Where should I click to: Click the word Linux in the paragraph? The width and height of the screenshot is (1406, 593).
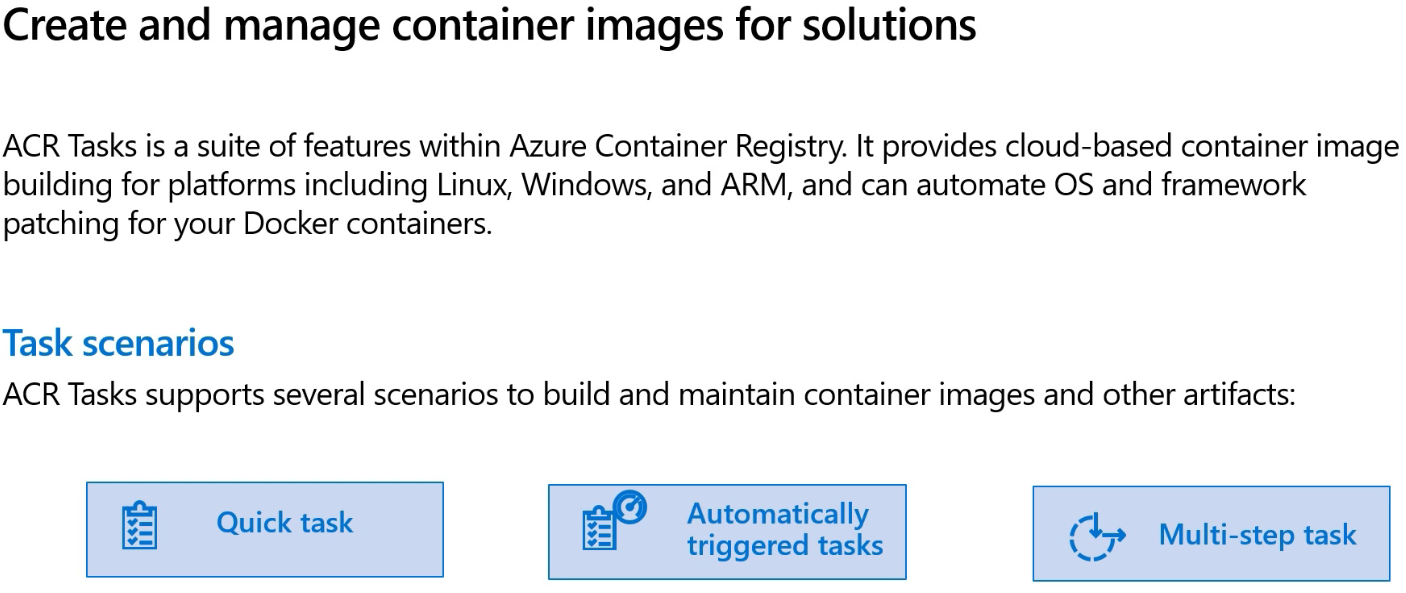pos(479,185)
